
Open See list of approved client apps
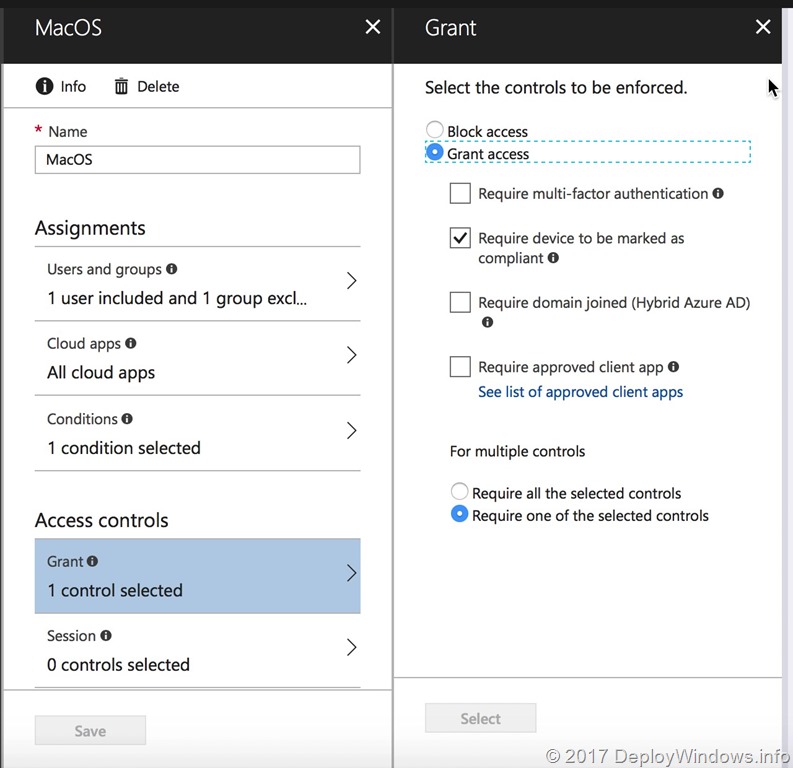[x=580, y=392]
